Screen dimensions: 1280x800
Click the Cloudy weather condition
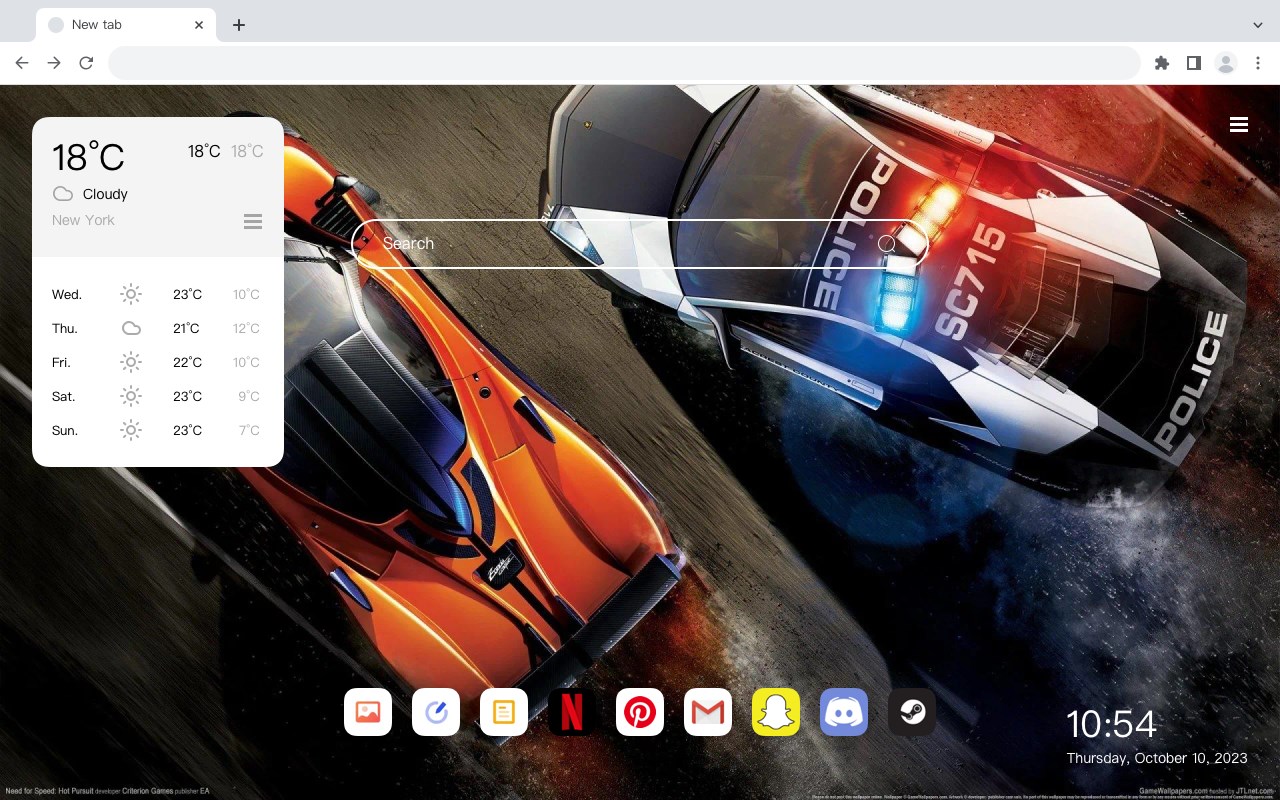point(105,194)
